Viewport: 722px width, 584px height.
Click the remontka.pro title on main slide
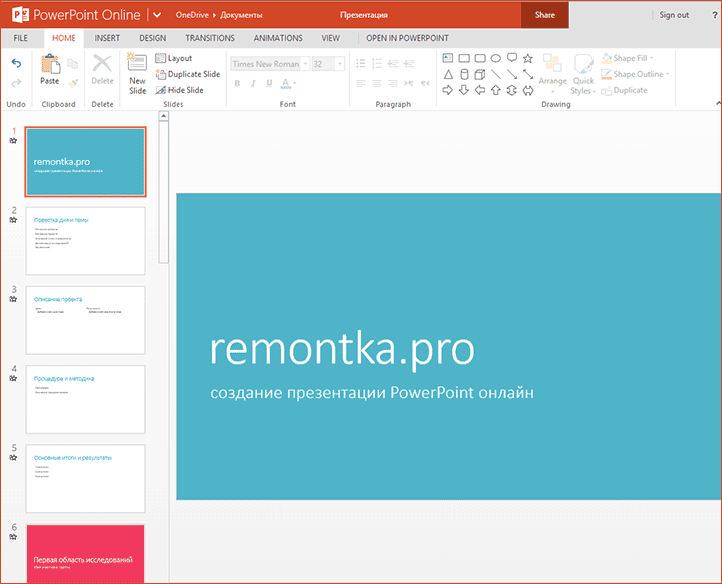click(342, 349)
